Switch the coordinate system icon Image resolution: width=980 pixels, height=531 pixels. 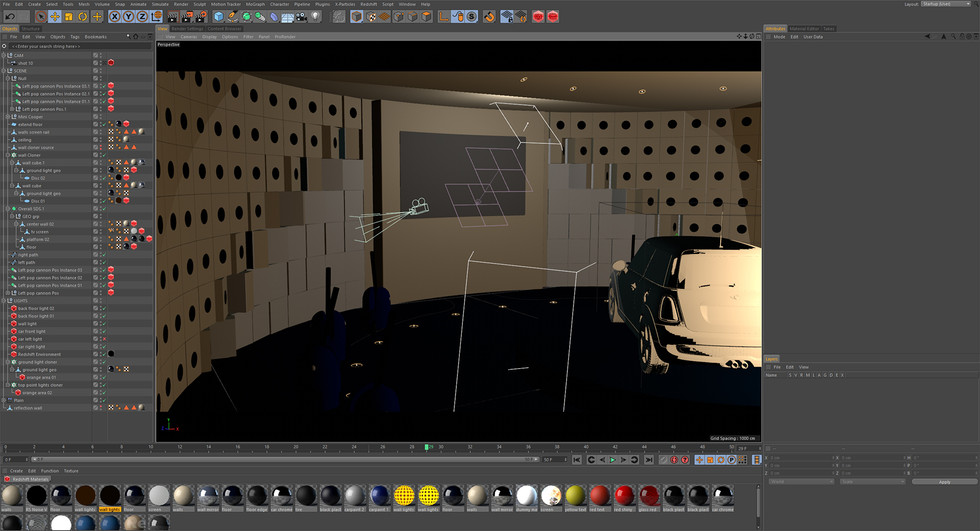pyautogui.click(x=156, y=17)
